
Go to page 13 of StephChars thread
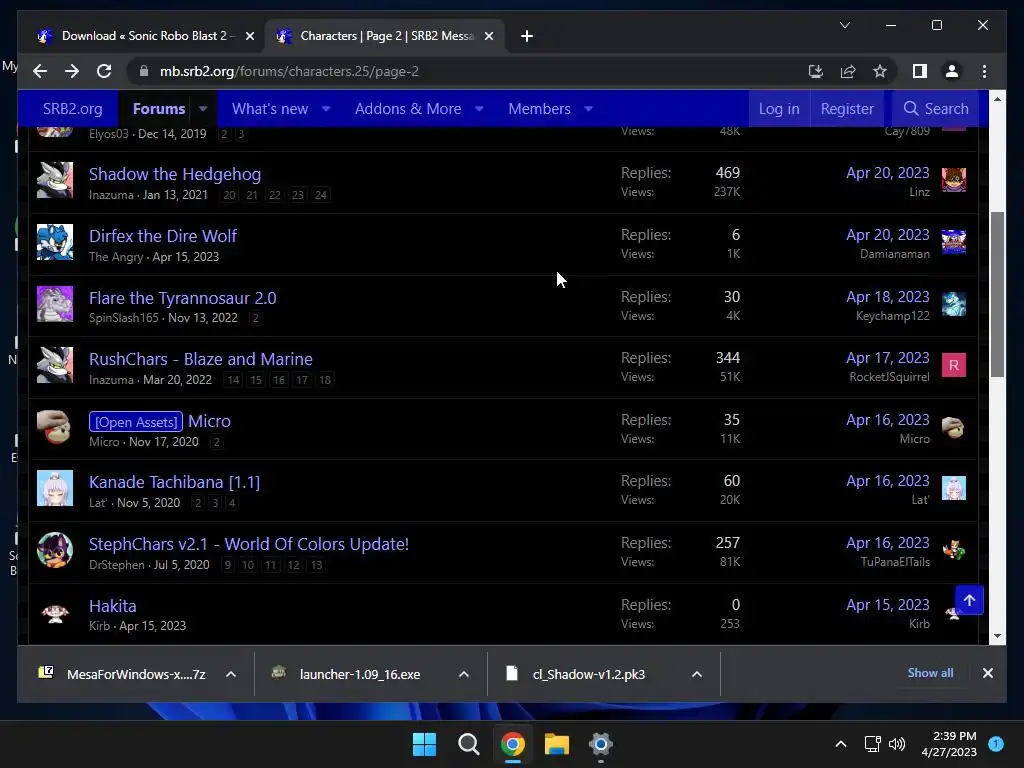coord(316,565)
